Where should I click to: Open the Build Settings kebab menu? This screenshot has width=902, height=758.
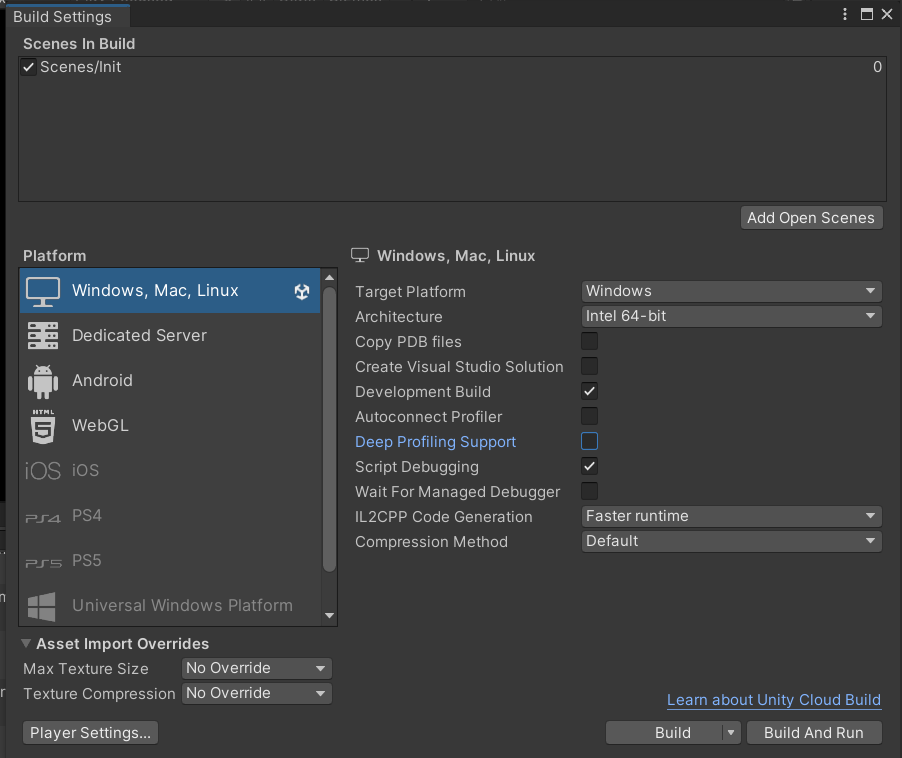pyautogui.click(x=844, y=14)
